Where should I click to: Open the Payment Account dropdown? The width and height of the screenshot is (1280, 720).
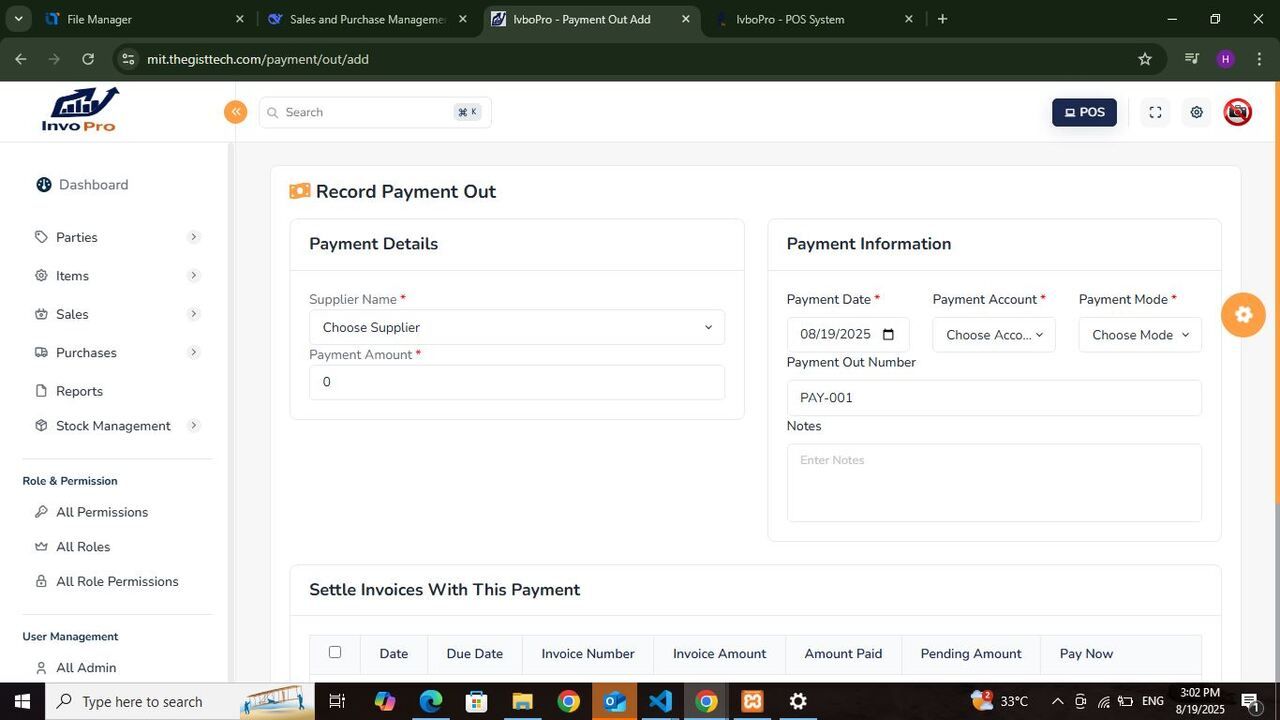point(994,335)
